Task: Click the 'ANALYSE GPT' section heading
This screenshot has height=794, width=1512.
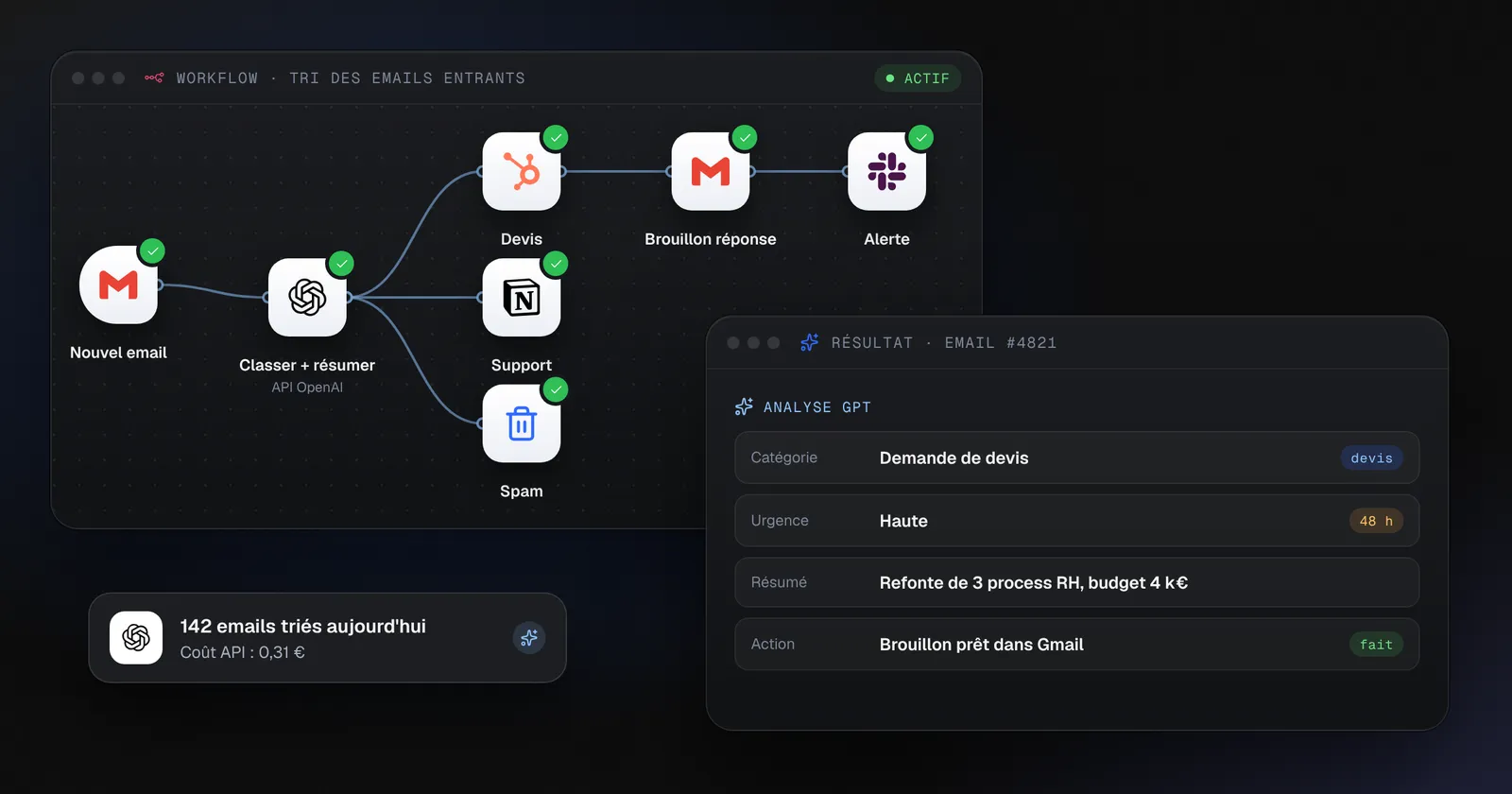Action: (x=817, y=407)
